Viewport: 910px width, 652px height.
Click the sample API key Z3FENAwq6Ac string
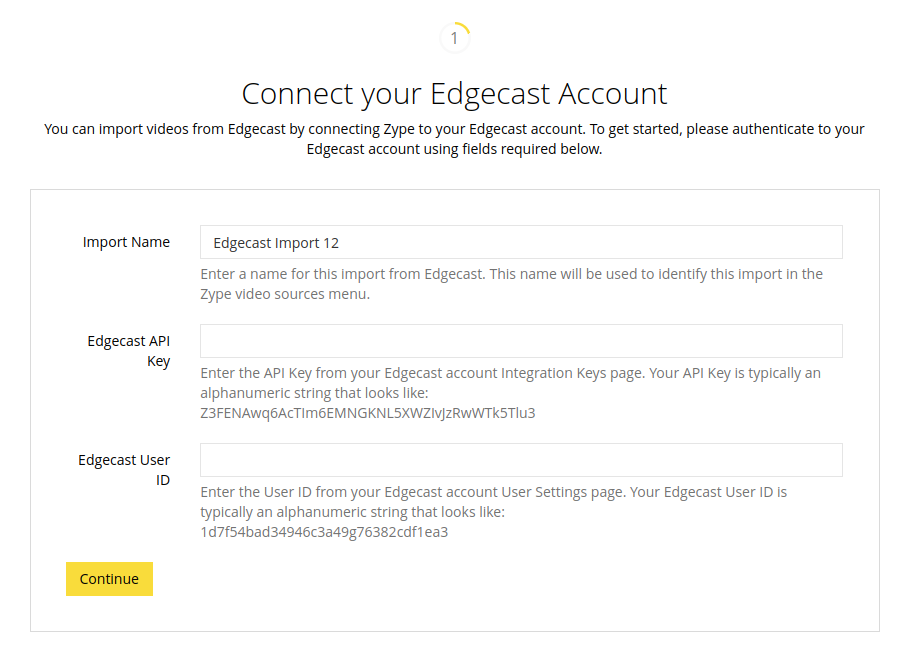(368, 413)
